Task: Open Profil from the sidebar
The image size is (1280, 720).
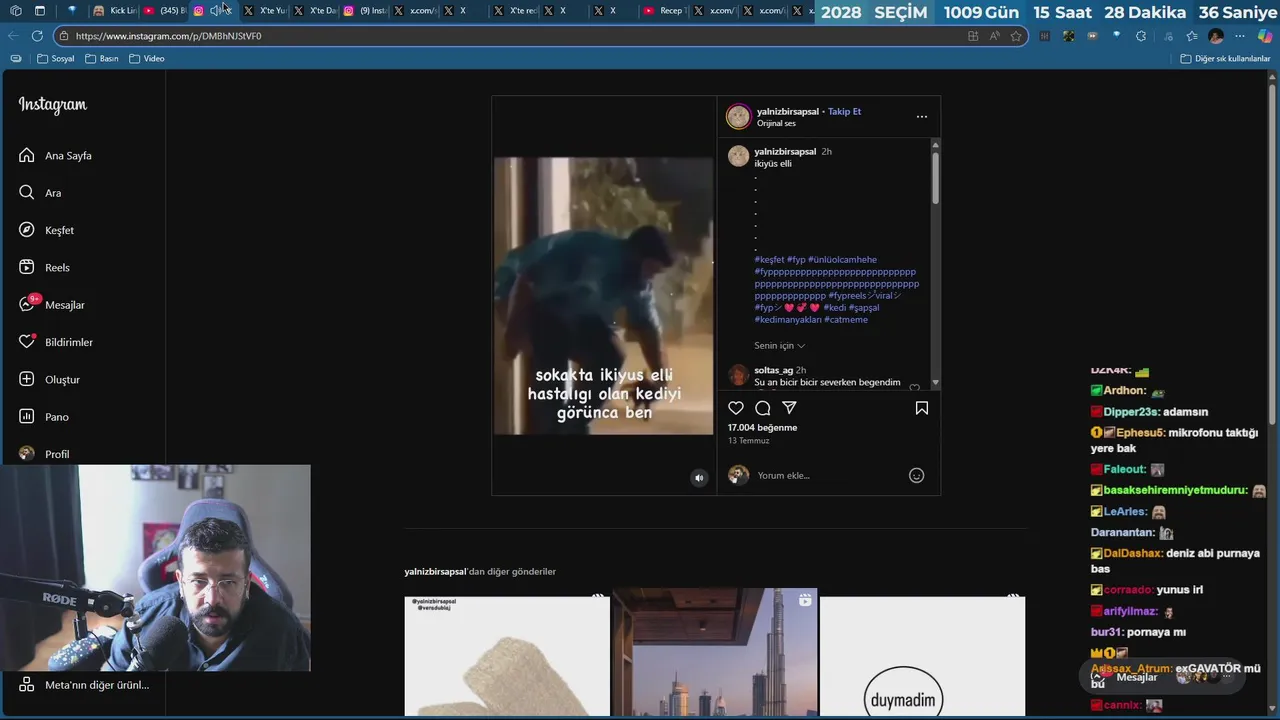Action: coord(44,454)
